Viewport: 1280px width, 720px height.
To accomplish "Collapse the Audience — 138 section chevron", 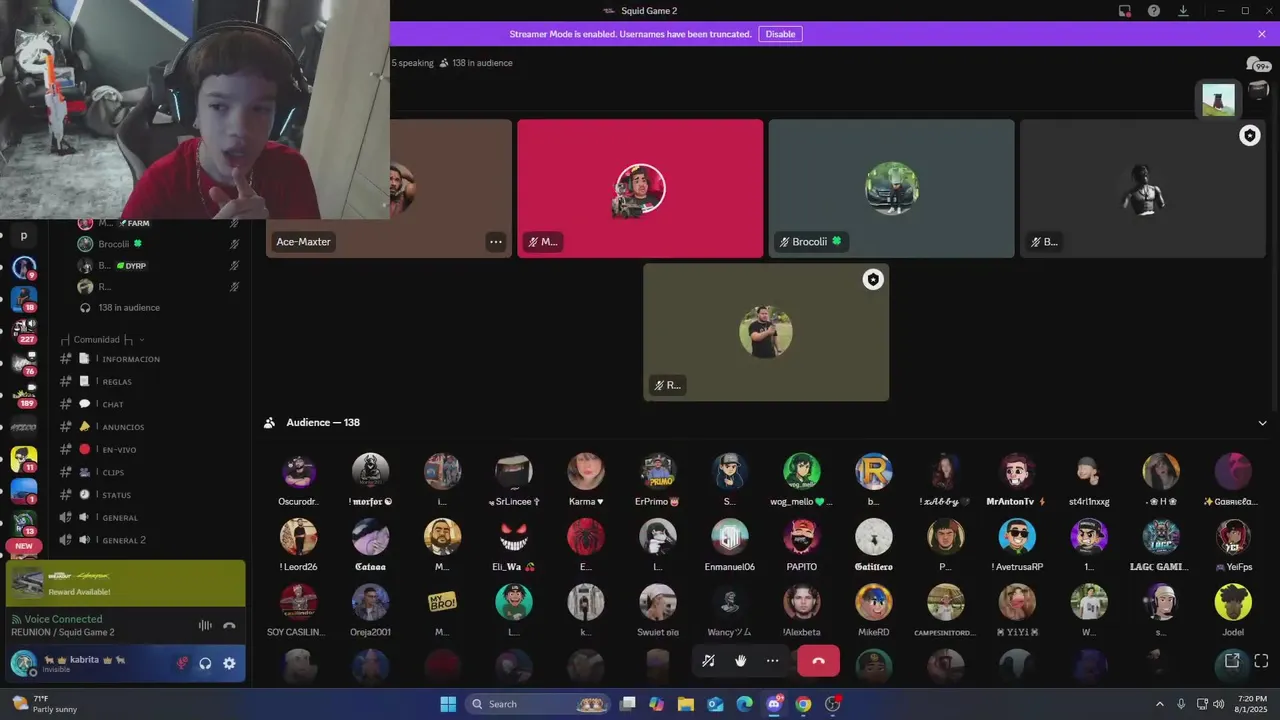I will click(1262, 423).
